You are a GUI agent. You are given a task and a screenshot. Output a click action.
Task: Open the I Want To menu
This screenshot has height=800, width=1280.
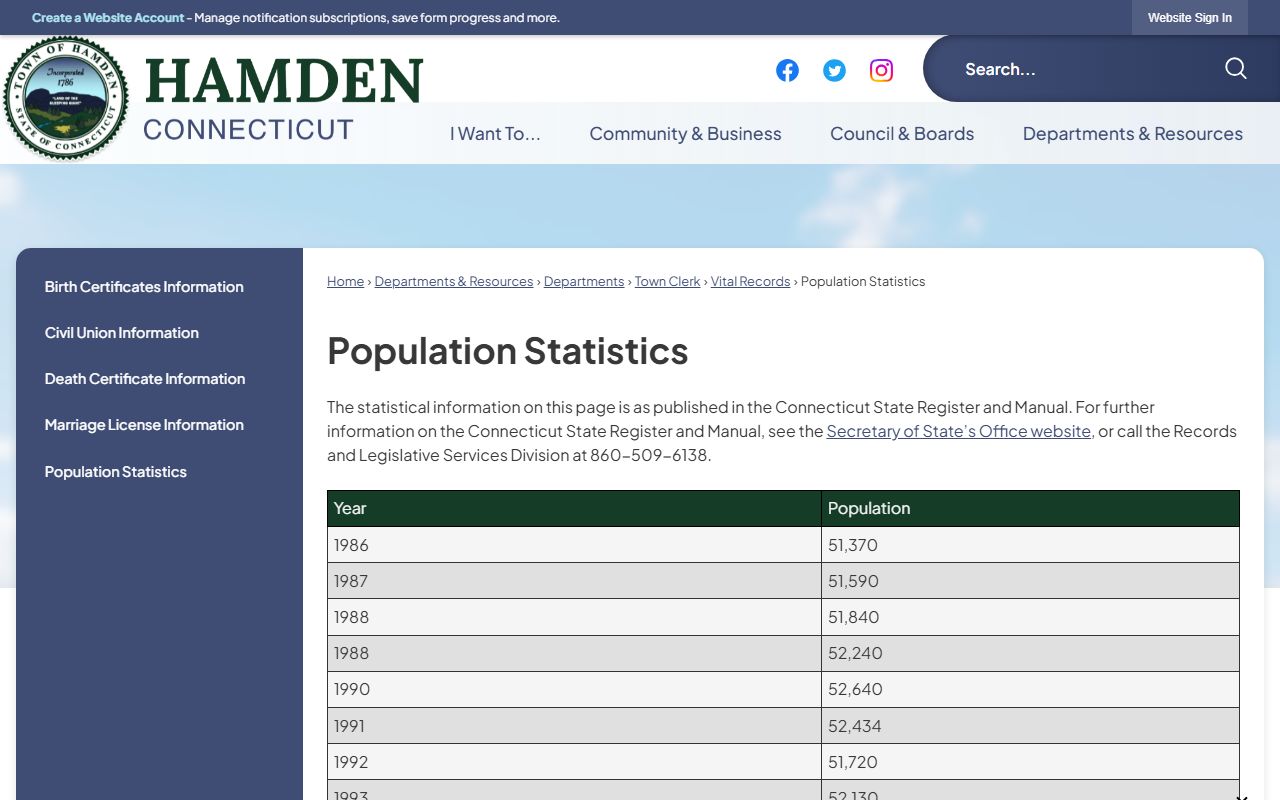495,133
